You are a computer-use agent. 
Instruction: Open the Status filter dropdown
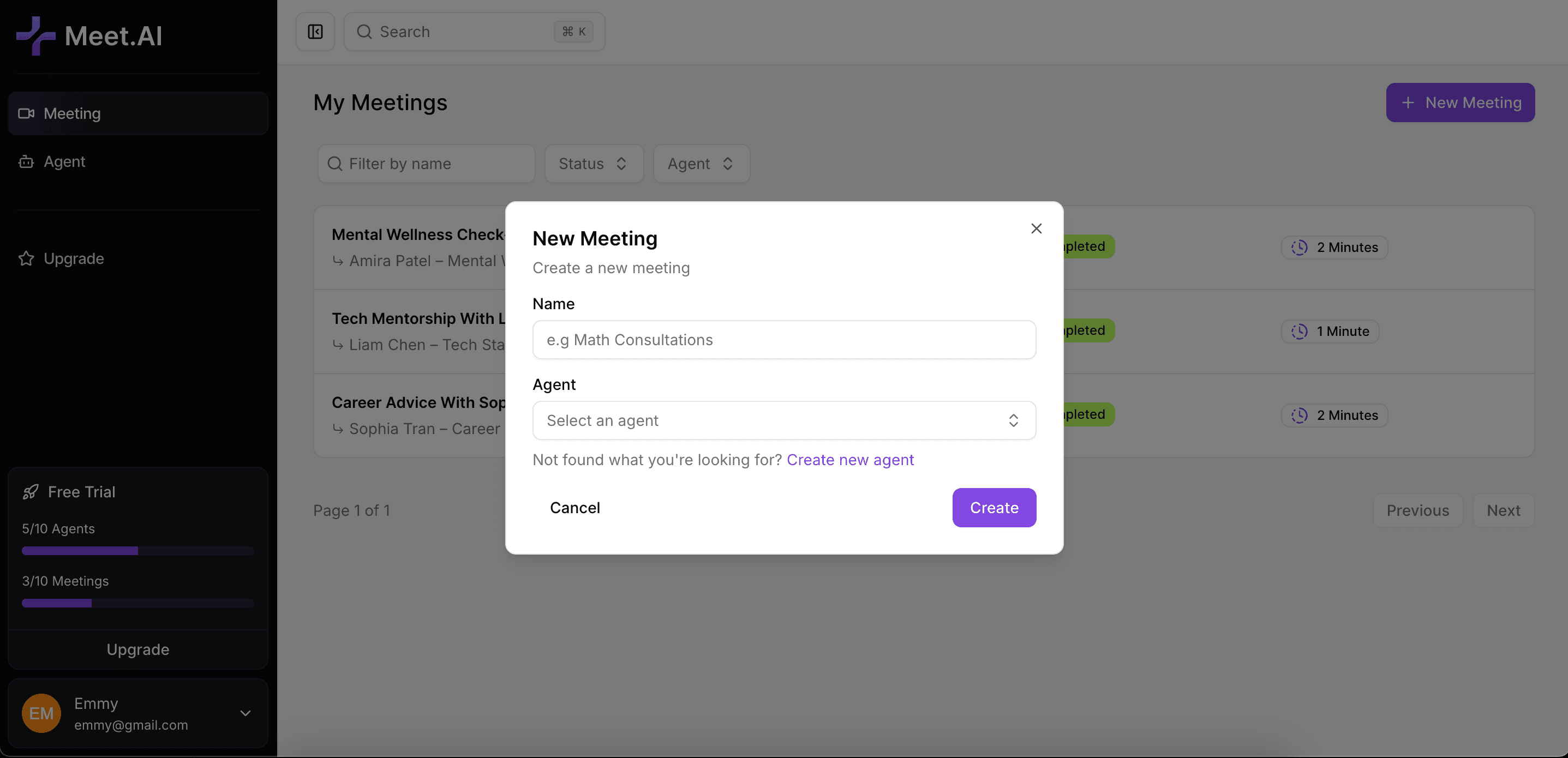click(594, 163)
